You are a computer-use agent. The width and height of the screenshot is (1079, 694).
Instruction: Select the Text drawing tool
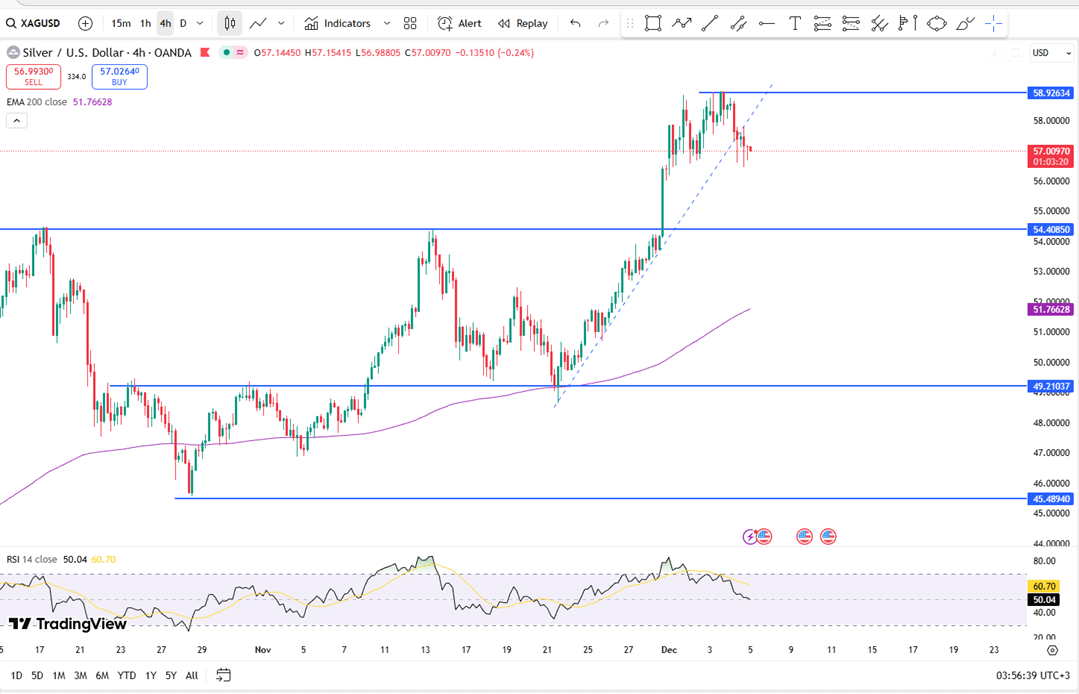[795, 23]
